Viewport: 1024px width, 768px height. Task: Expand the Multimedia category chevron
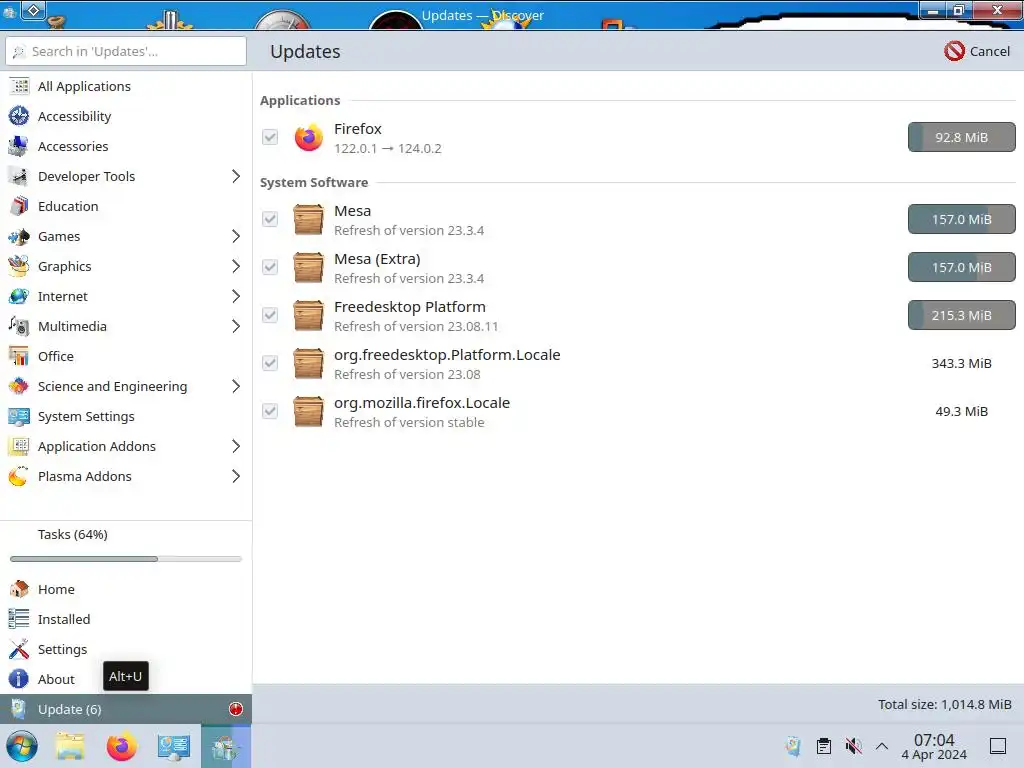point(236,327)
